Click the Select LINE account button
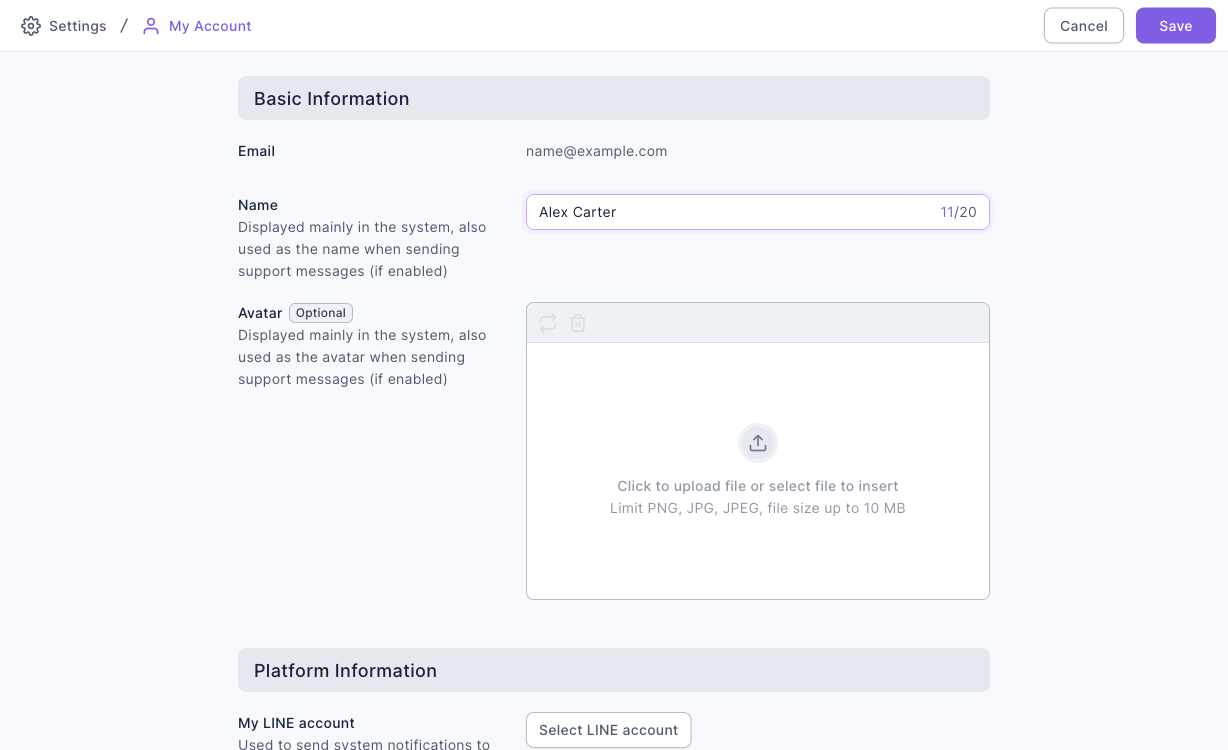This screenshot has width=1228, height=750. 608,730
